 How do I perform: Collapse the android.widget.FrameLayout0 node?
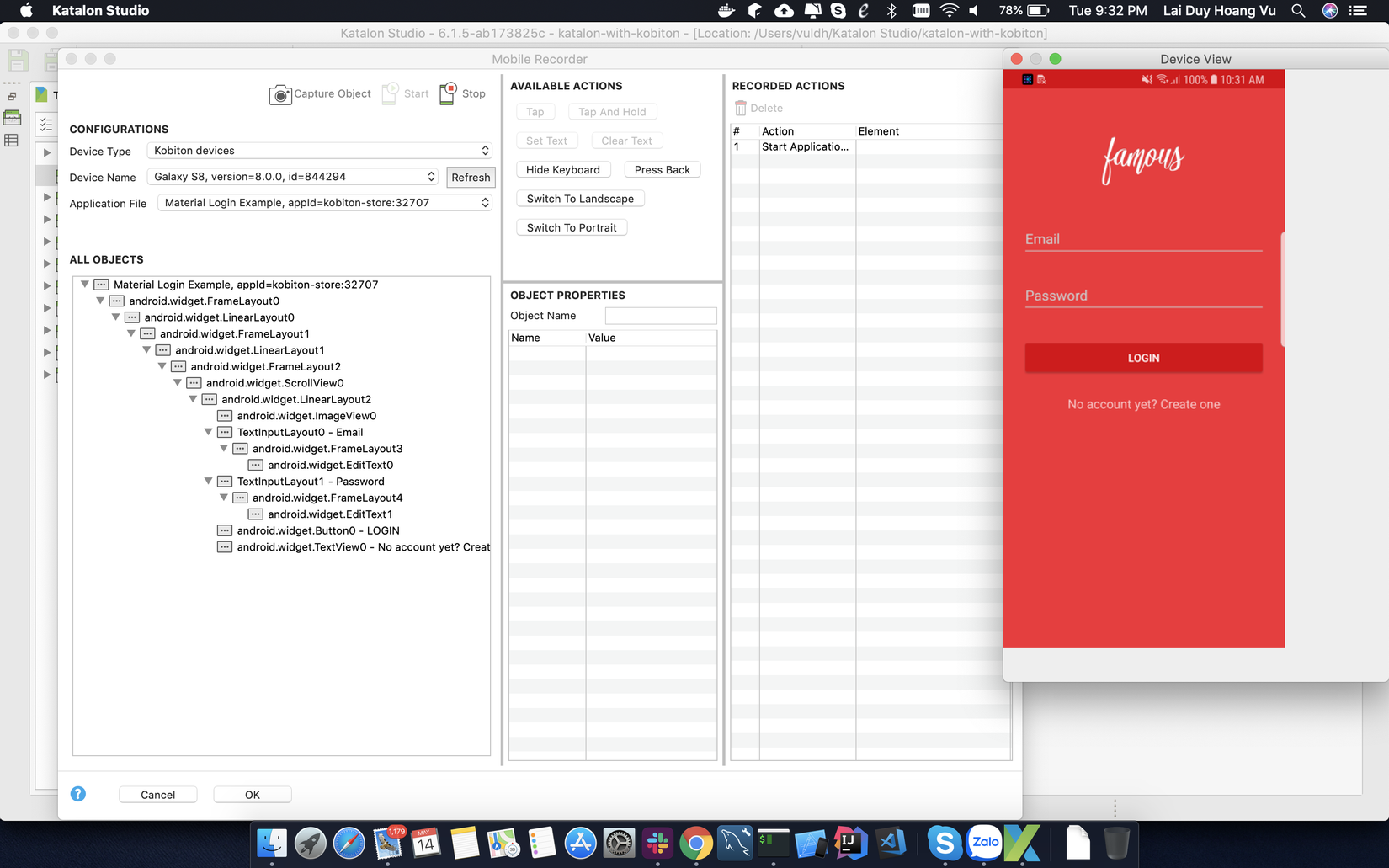pyautogui.click(x=100, y=301)
